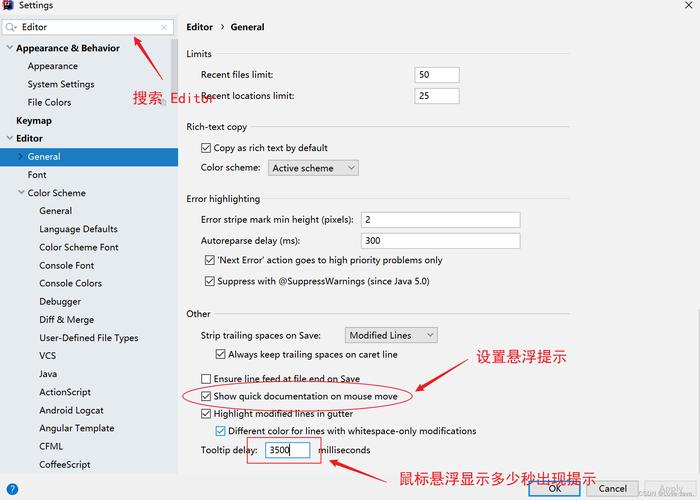Click the Tooltip delay input field
The width and height of the screenshot is (700, 500).
[x=288, y=450]
